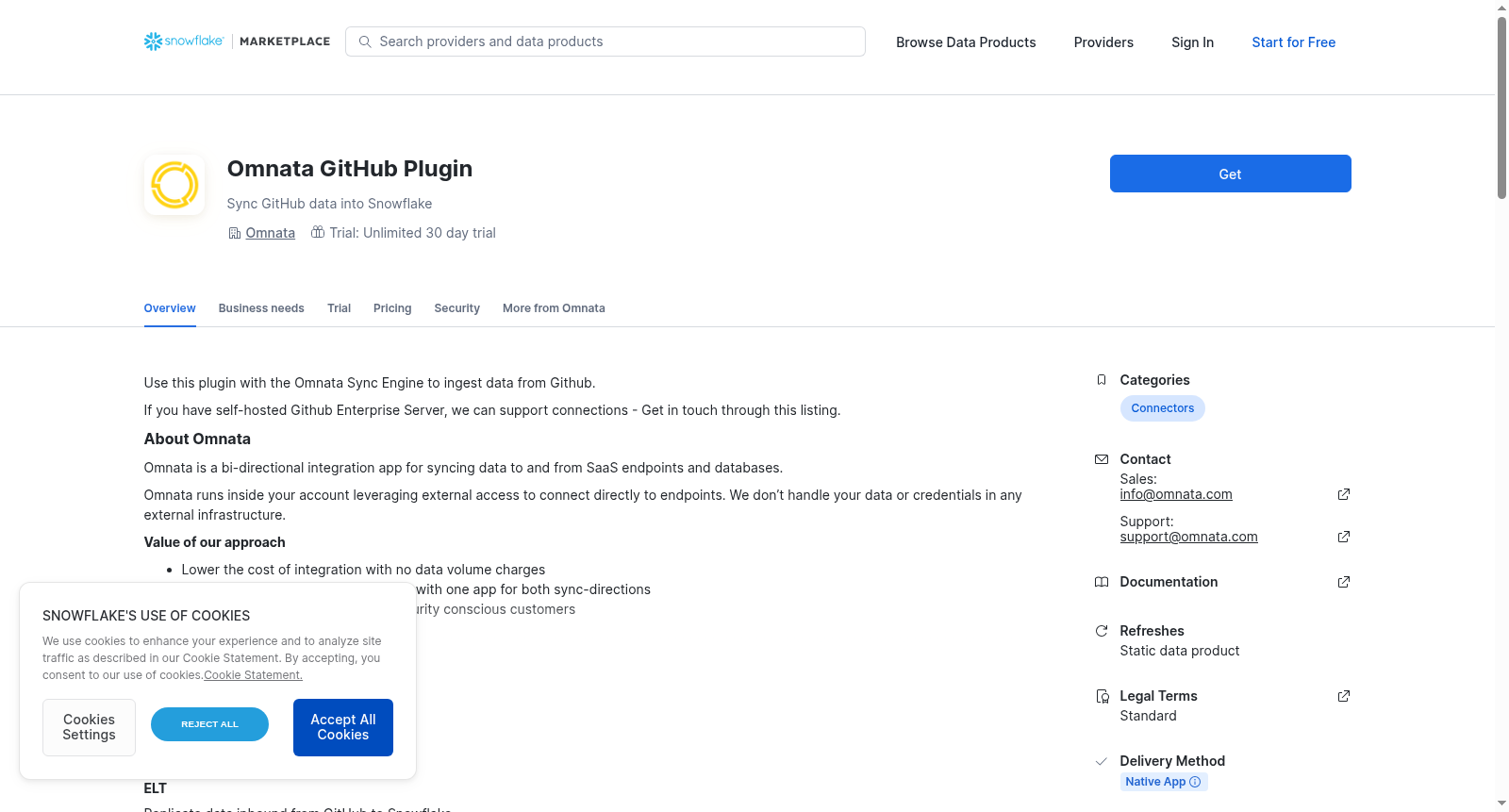Click the Native App info icon

coord(1195,782)
